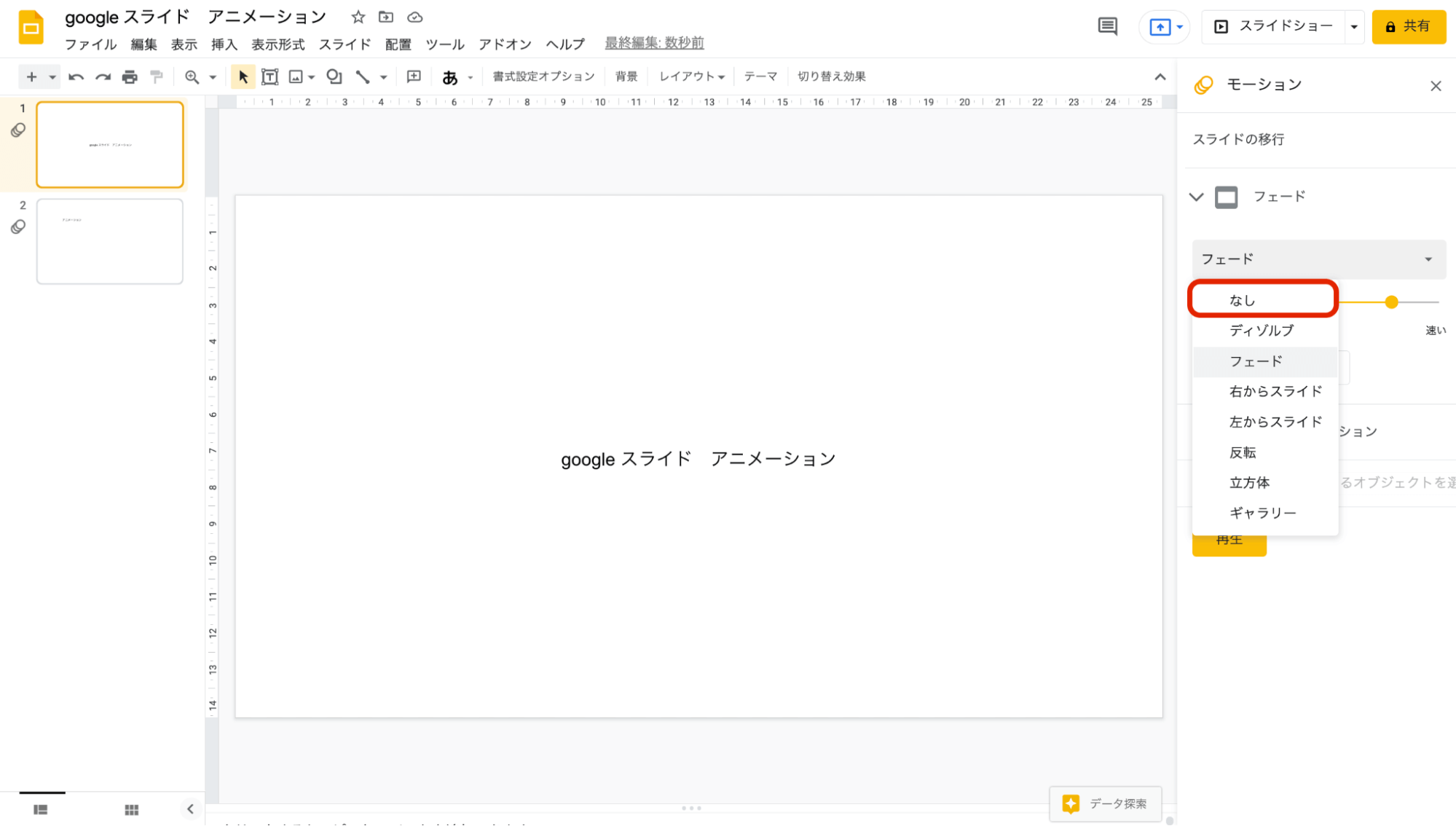Image resolution: width=1456 pixels, height=826 pixels.
Task: Star this presentation
Action: [x=358, y=17]
